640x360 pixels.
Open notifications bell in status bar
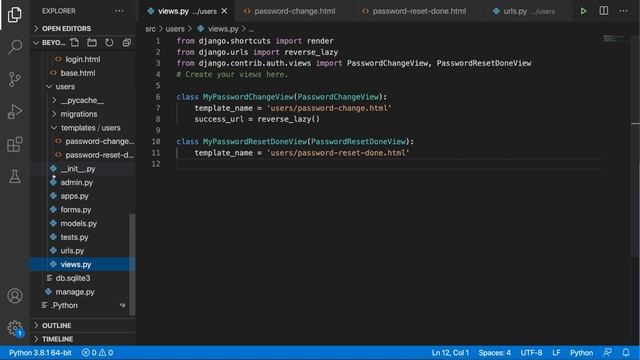click(626, 353)
